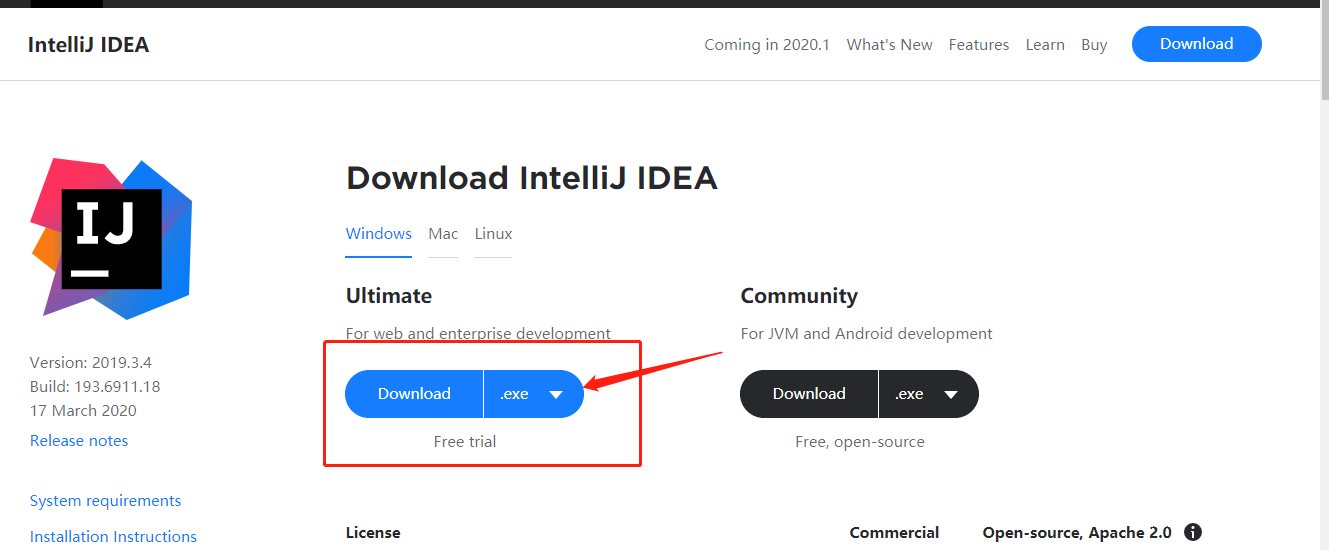The image size is (1329, 550).
Task: Click For JVM and Android development text
Action: (866, 334)
